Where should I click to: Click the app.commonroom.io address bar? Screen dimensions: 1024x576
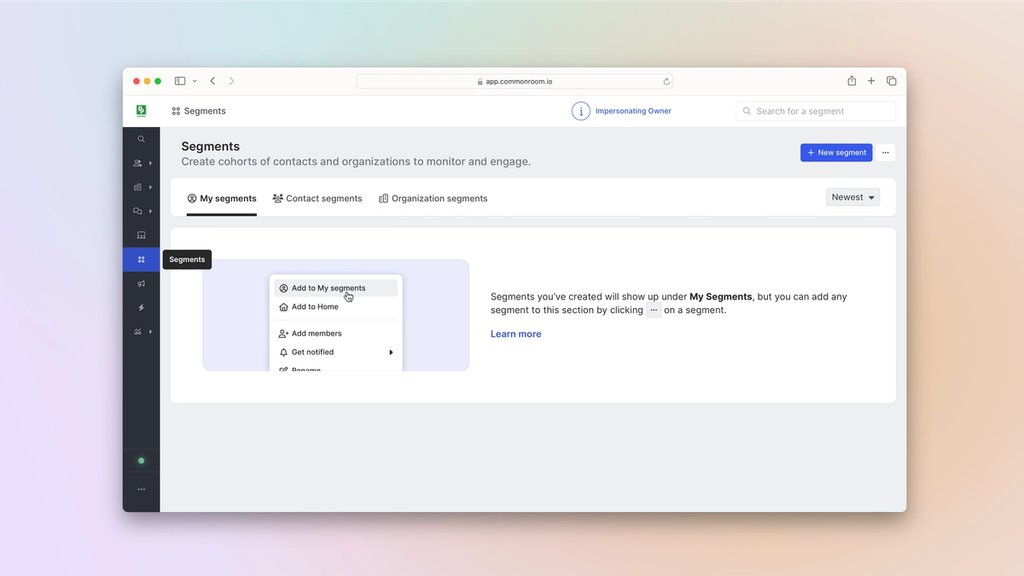(515, 82)
